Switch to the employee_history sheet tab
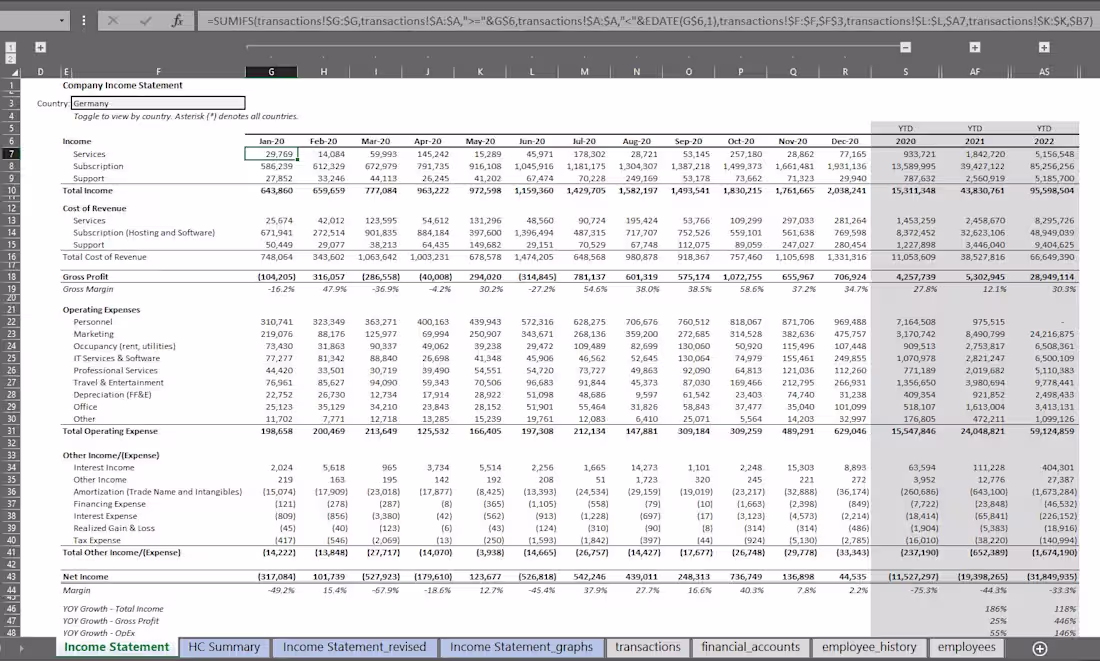The image size is (1100, 661). (x=869, y=647)
